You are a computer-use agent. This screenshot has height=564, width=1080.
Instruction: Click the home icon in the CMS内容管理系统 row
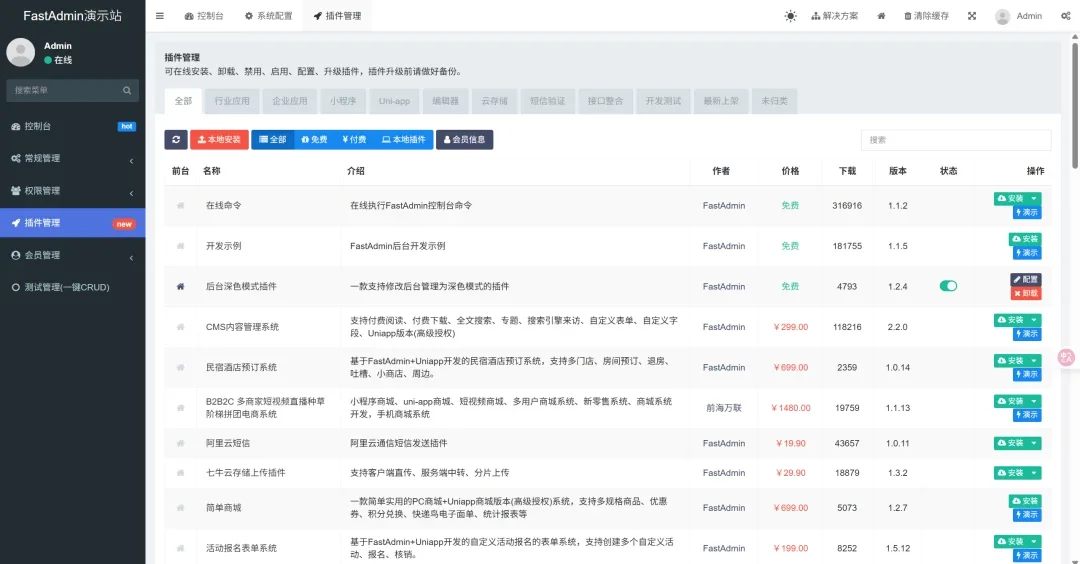pos(180,327)
